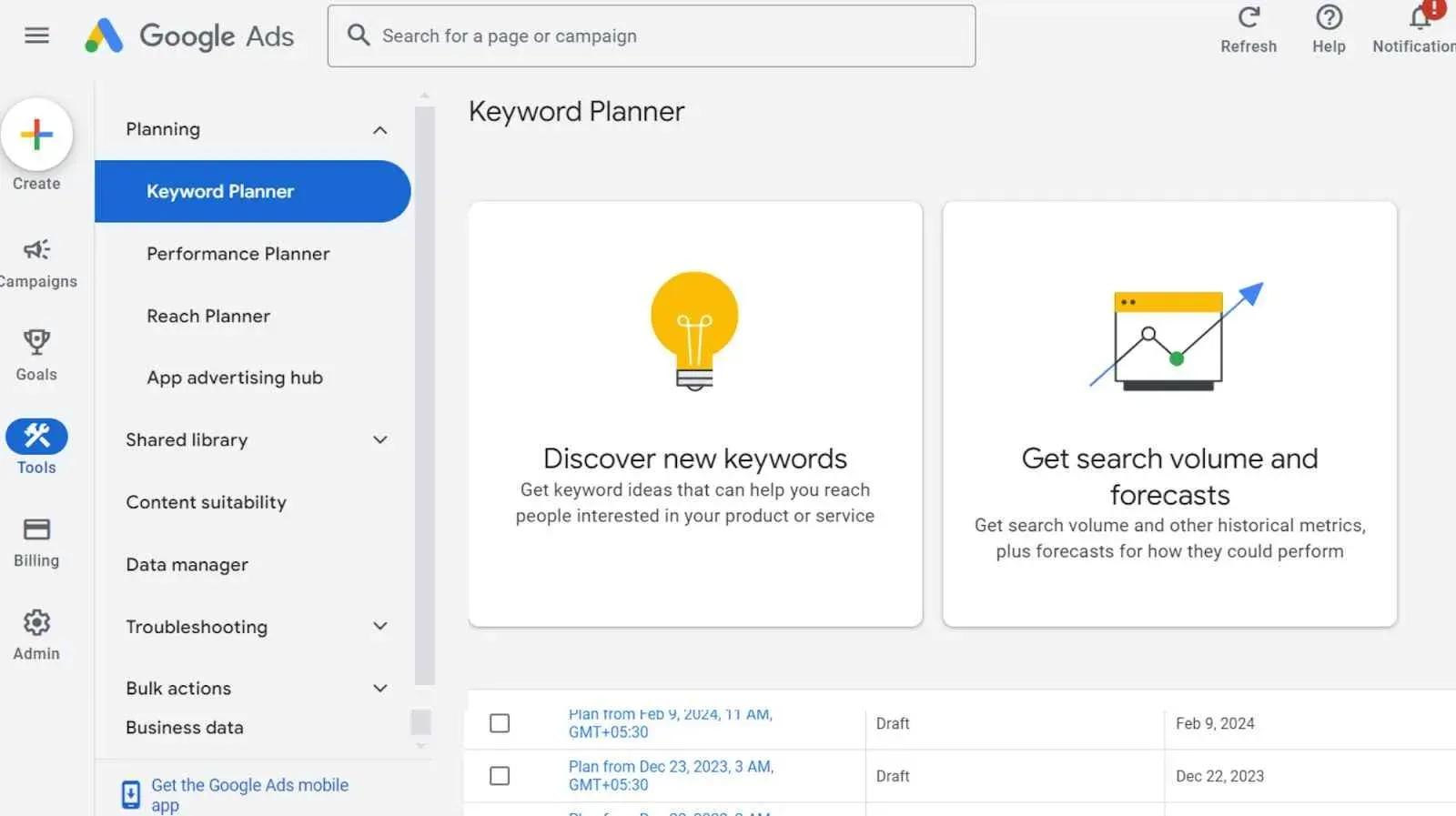Expand the Bulk actions section
Viewport: 1456px width, 816px height.
click(x=380, y=689)
